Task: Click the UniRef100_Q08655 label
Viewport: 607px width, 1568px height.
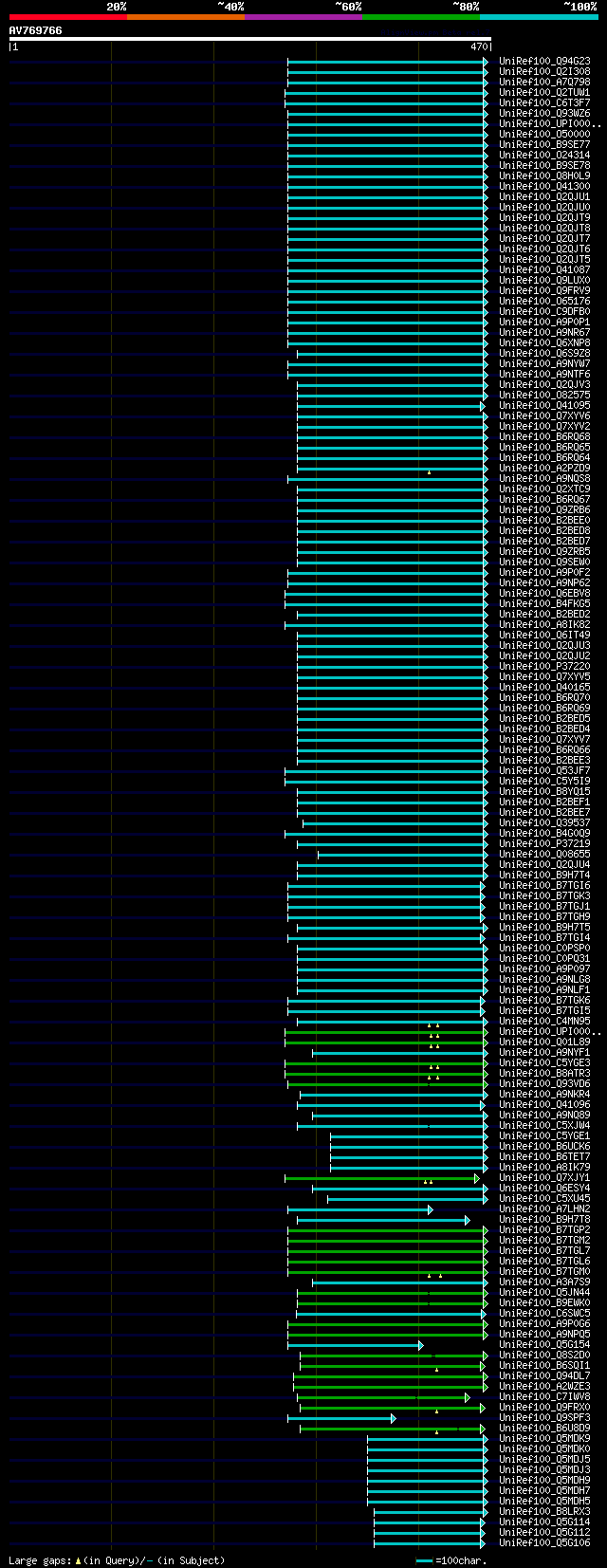Action: (544, 855)
